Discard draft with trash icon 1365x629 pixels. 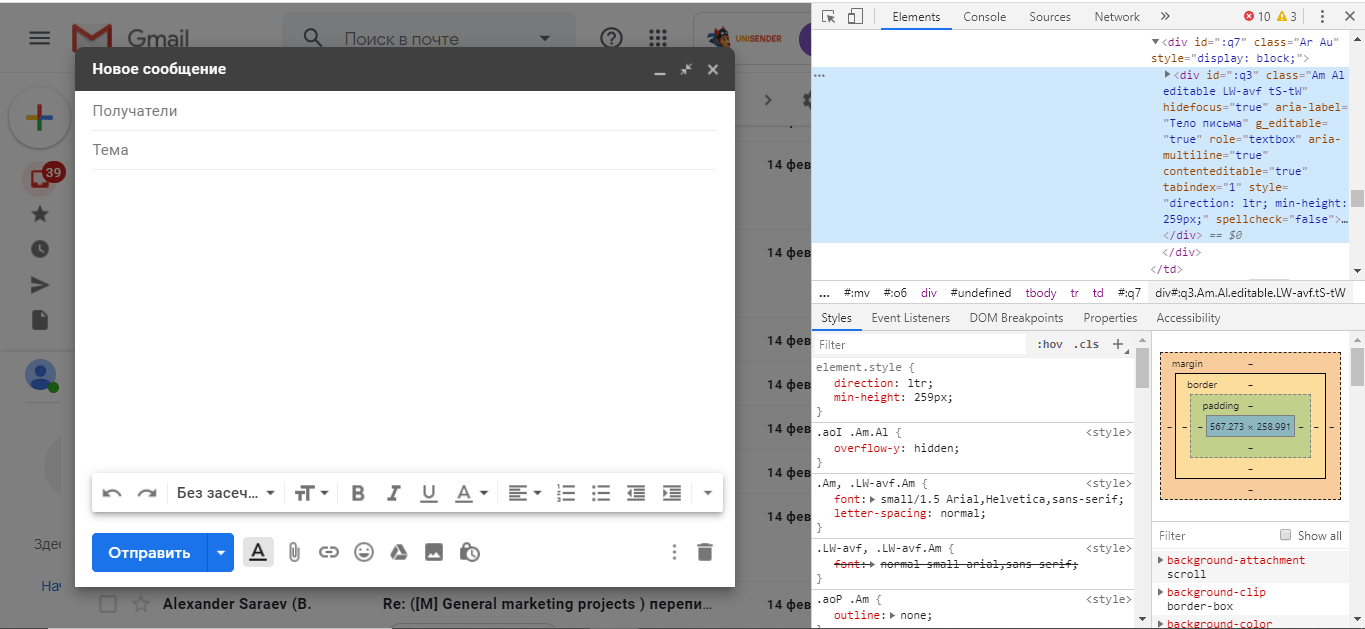(705, 552)
